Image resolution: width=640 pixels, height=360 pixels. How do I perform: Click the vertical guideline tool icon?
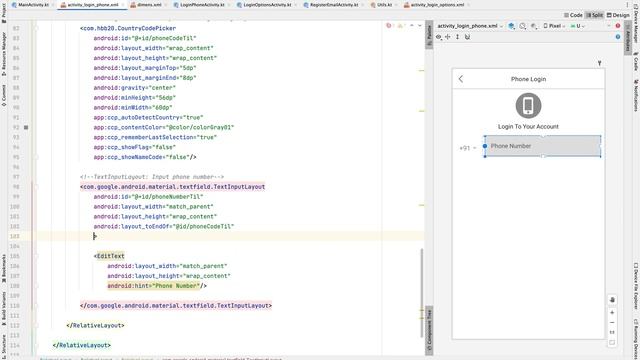click(x=458, y=37)
